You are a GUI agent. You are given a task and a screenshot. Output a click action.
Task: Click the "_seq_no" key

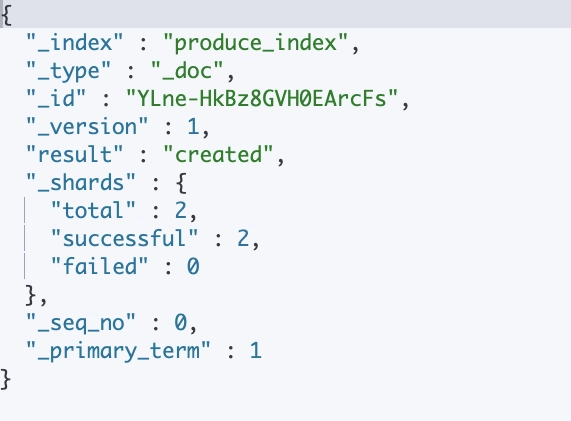(81, 323)
